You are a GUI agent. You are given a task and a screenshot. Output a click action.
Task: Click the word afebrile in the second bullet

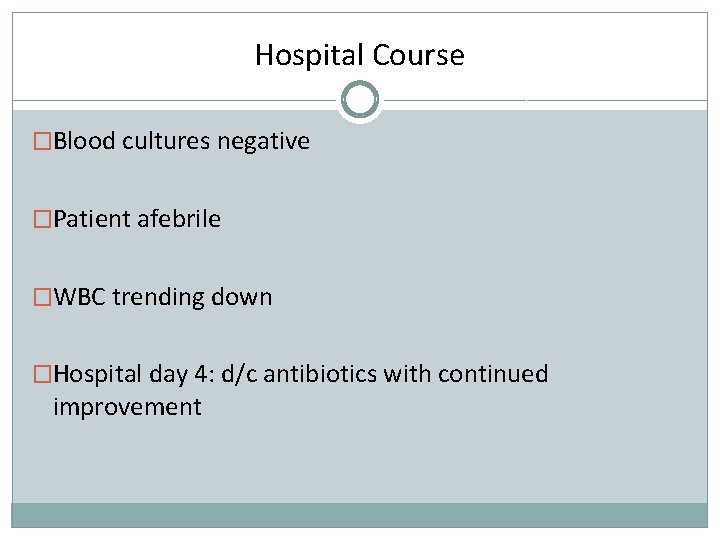[x=180, y=220]
